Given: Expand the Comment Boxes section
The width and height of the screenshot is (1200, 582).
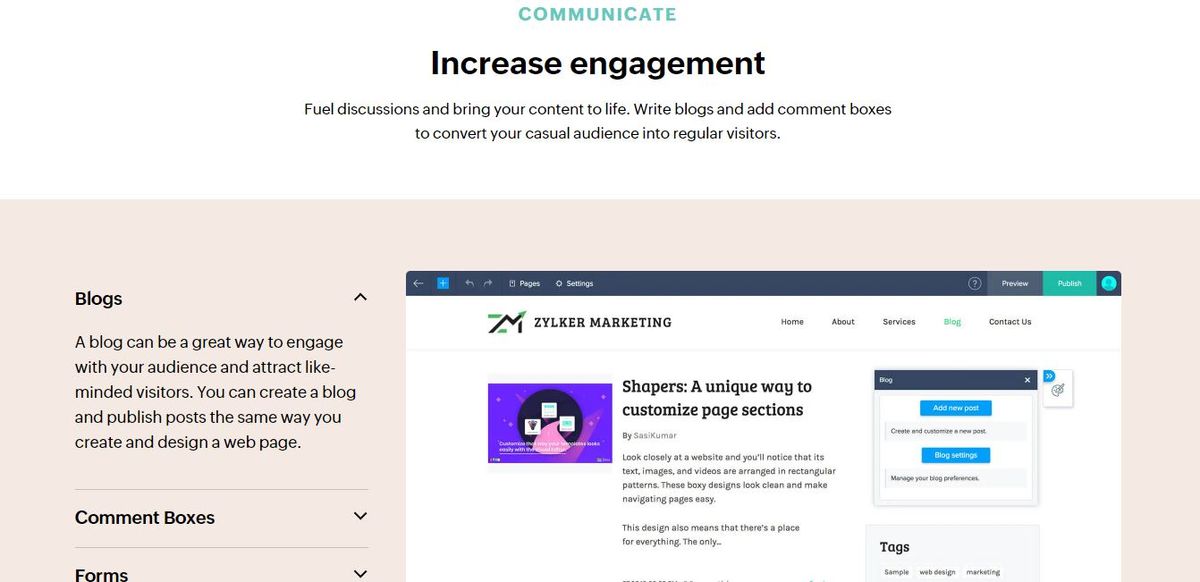Looking at the screenshot, I should (360, 516).
